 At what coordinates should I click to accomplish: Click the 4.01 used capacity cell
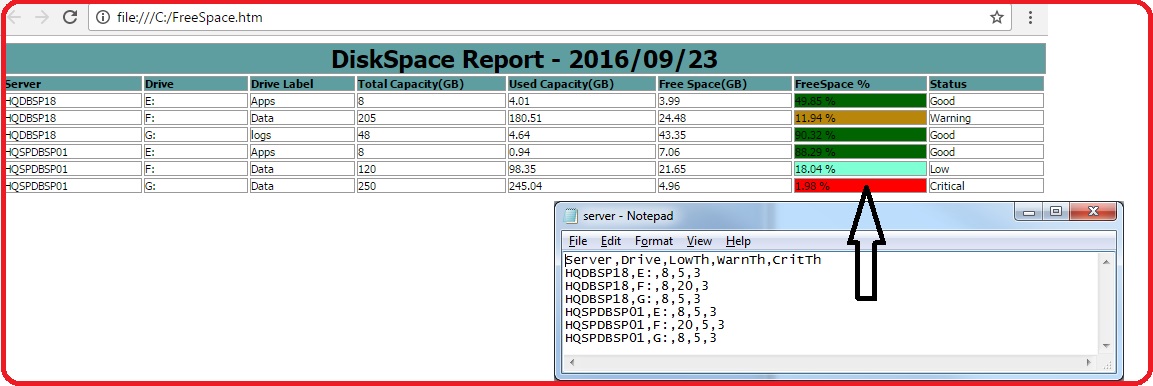(582, 101)
